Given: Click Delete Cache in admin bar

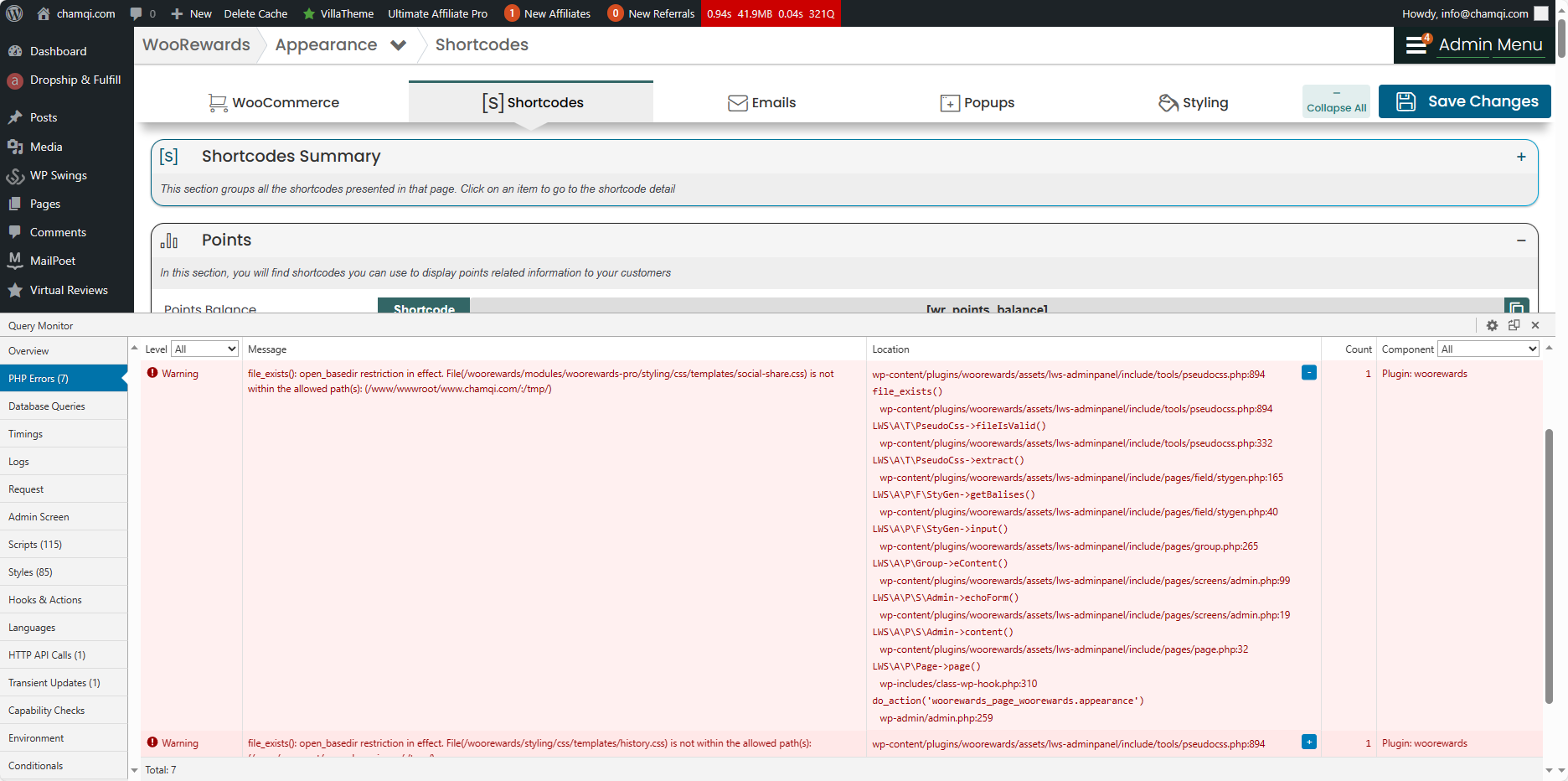Looking at the screenshot, I should (x=255, y=13).
